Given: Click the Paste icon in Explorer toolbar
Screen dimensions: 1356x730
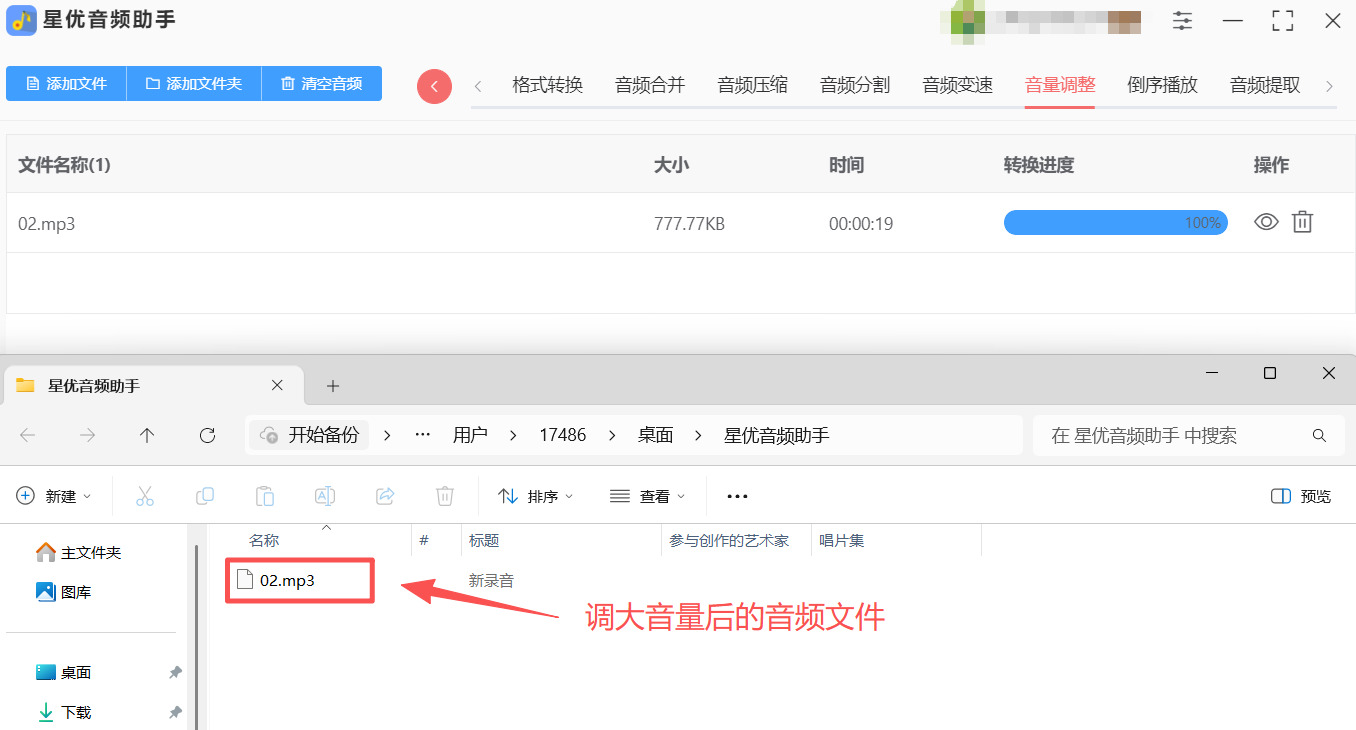Looking at the screenshot, I should [265, 495].
